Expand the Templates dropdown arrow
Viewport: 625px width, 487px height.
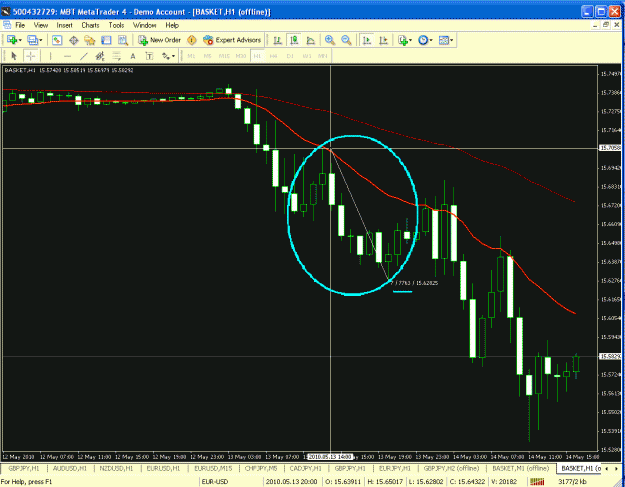(x=451, y=40)
